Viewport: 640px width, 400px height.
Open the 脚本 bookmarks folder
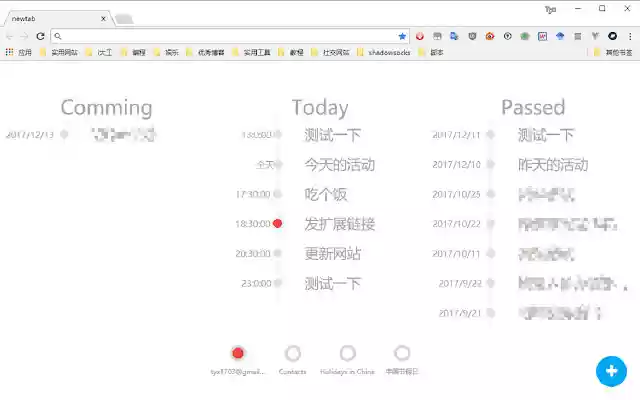pos(431,52)
